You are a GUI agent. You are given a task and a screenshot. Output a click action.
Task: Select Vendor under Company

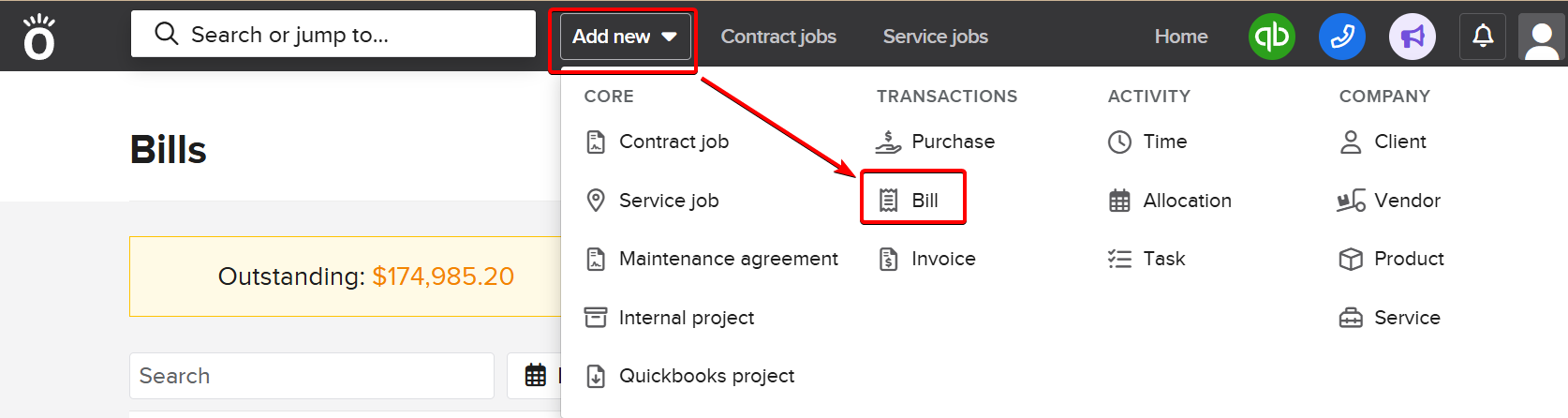point(1391,201)
